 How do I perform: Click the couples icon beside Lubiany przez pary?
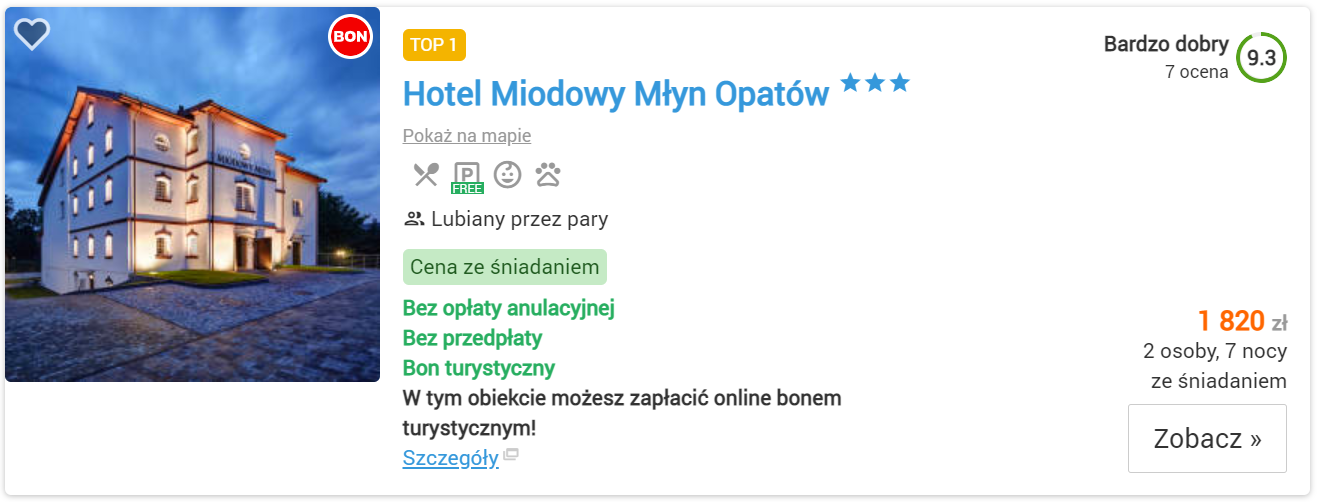coord(414,219)
